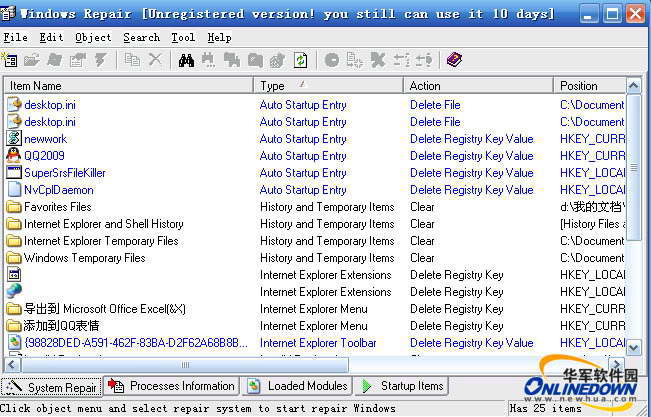The image size is (651, 417).
Task: Select the {98828DED-A591-462F-83BA... entry
Action: 136,343
